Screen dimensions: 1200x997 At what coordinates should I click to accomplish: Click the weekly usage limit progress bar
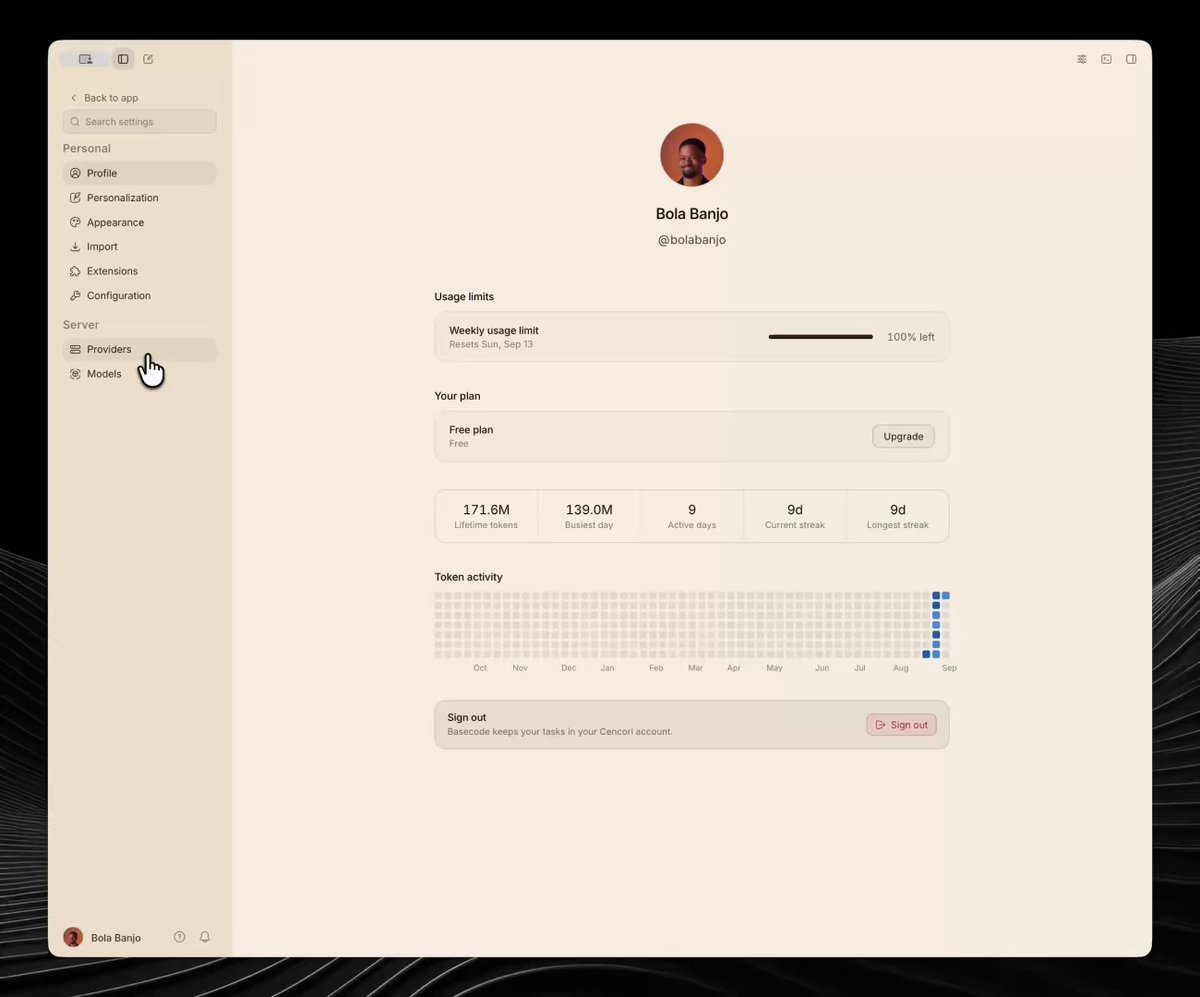[x=820, y=337]
